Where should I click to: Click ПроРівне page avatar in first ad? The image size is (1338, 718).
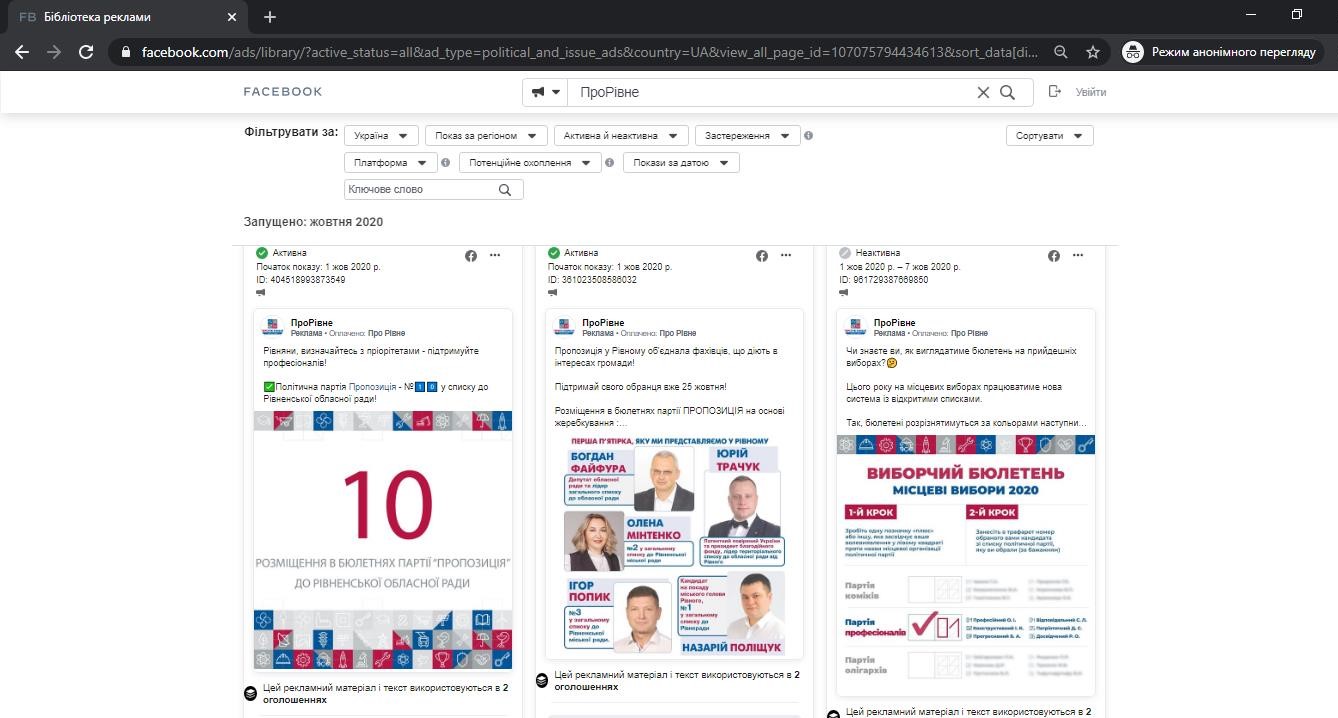click(272, 327)
